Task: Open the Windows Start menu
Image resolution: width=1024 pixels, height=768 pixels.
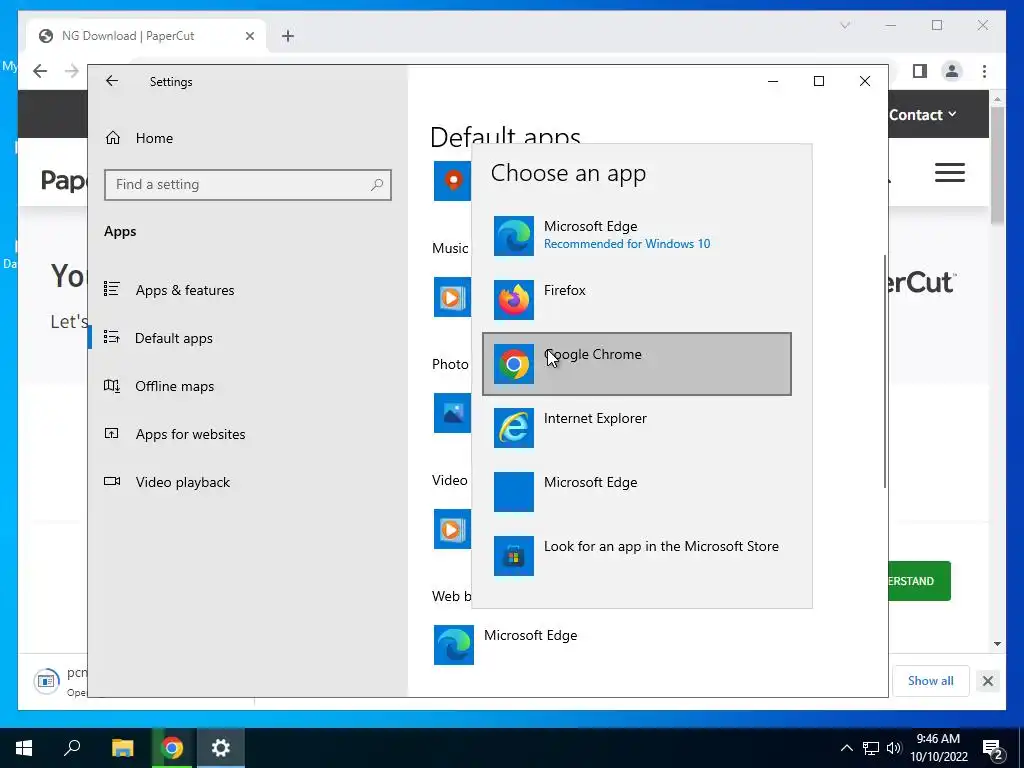Action: (x=24, y=748)
